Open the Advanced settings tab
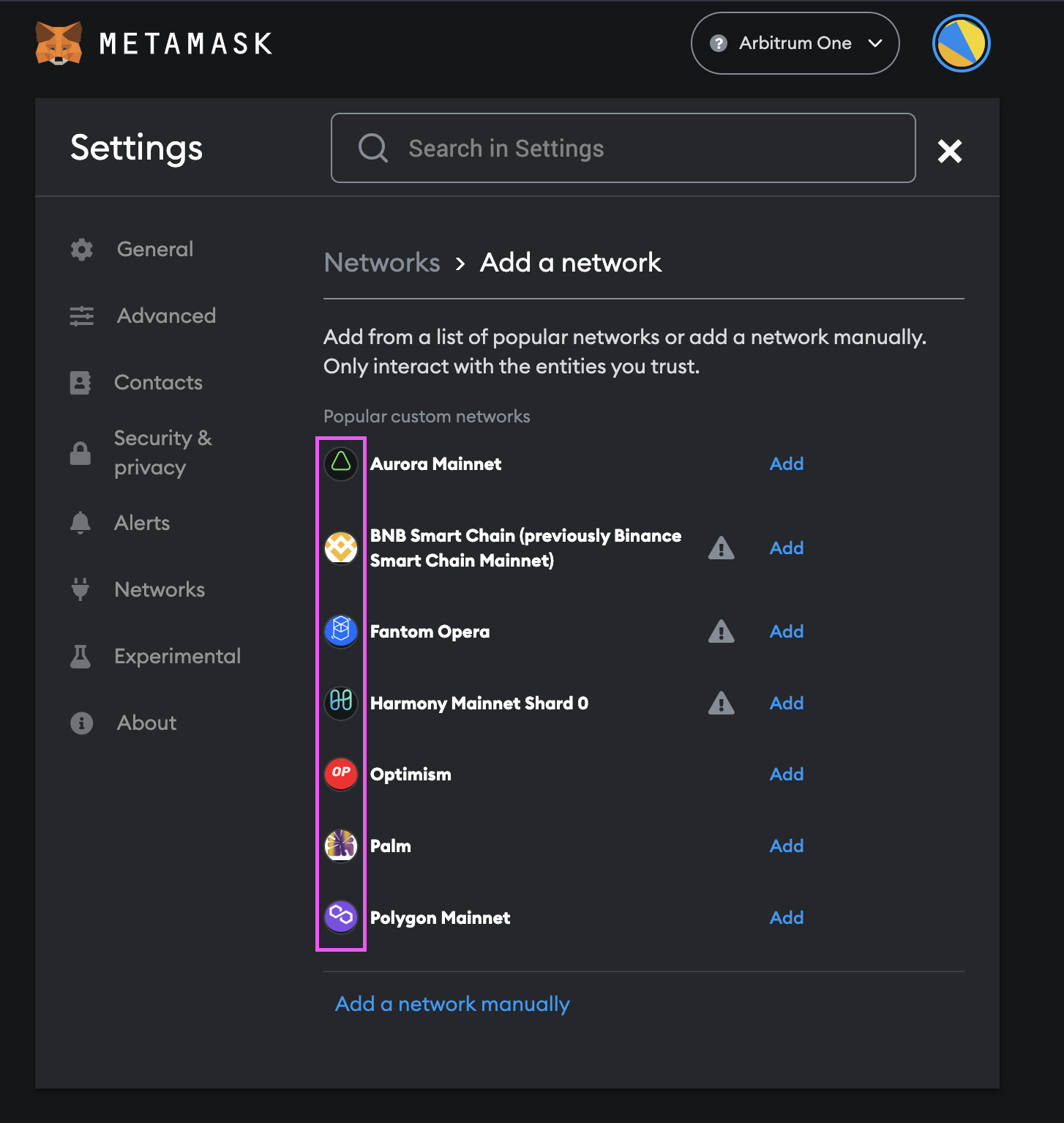Image resolution: width=1064 pixels, height=1123 pixels. click(x=165, y=316)
